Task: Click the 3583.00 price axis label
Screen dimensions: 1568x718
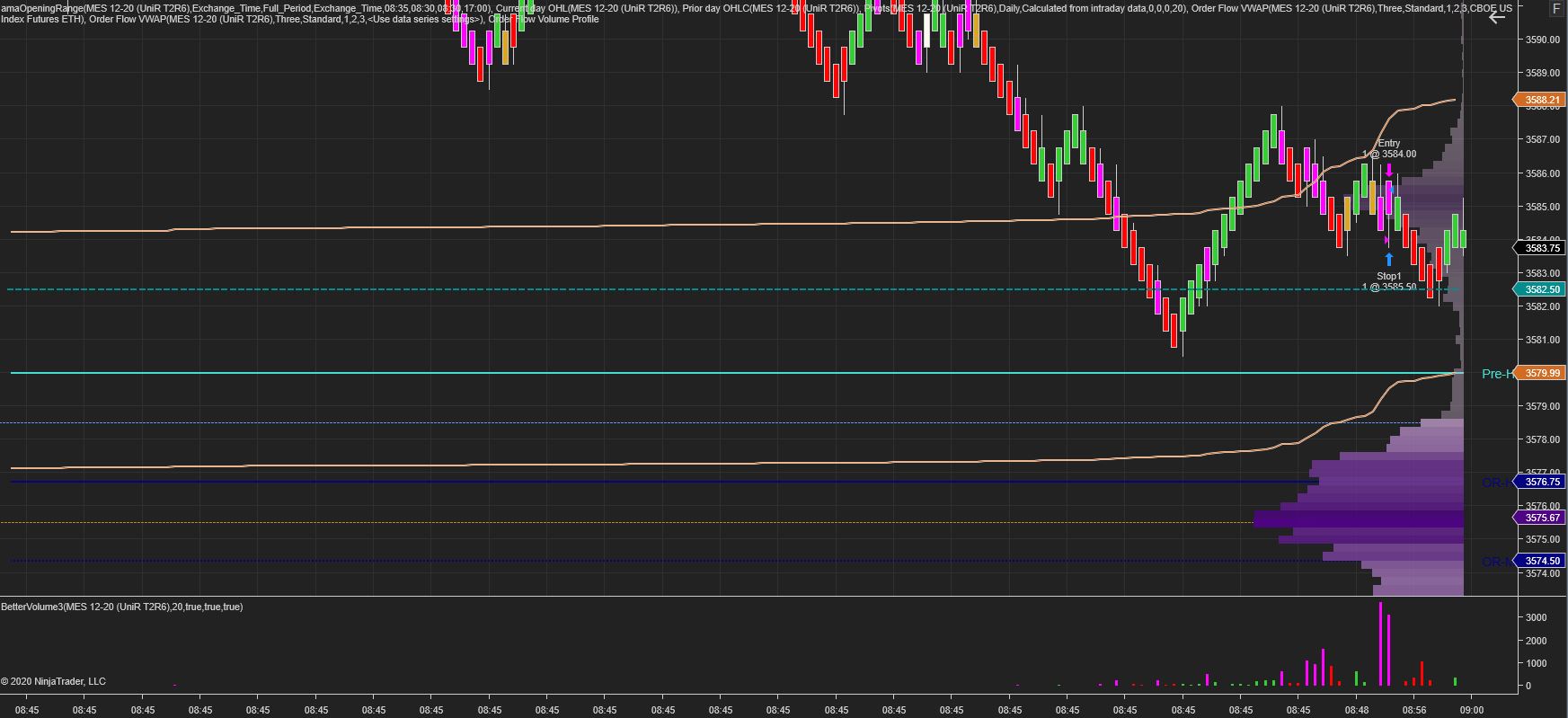Action: pyautogui.click(x=1542, y=272)
